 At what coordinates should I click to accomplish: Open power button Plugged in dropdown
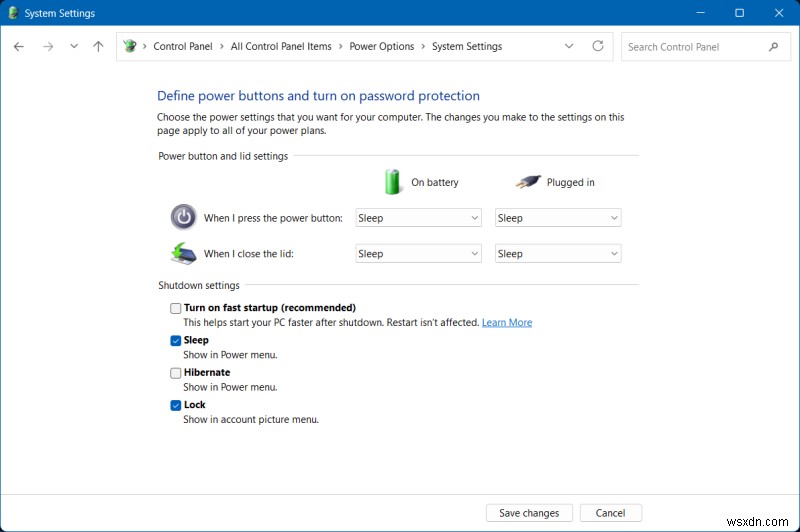pyautogui.click(x=558, y=218)
